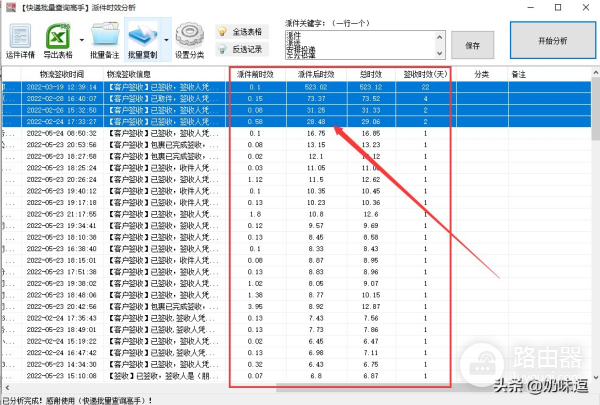
Task: Select the cell 2022-02-26 15:32:50
Action: 62,110
